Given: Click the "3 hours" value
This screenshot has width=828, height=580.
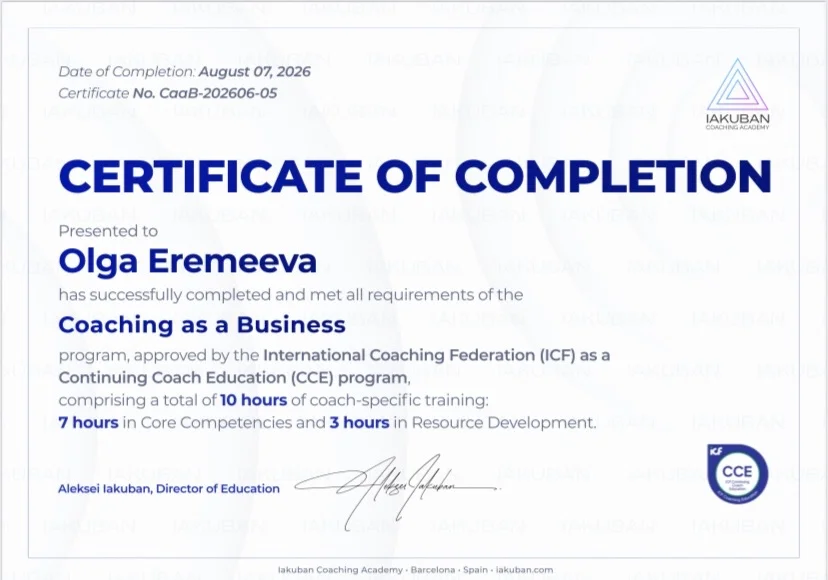Looking at the screenshot, I should (360, 423).
